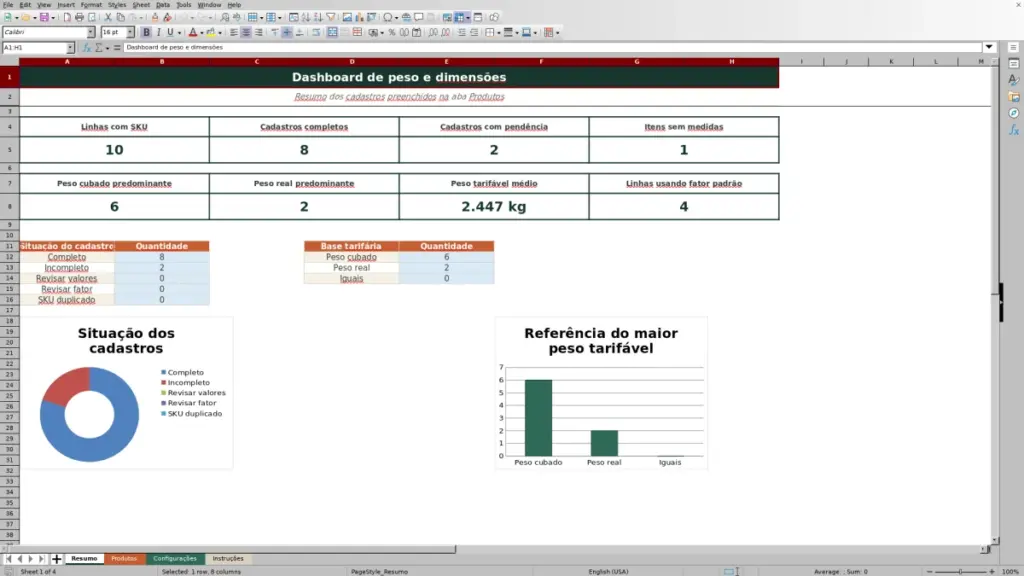
Task: Click the AutoFilter funnel icon
Action: point(330,18)
